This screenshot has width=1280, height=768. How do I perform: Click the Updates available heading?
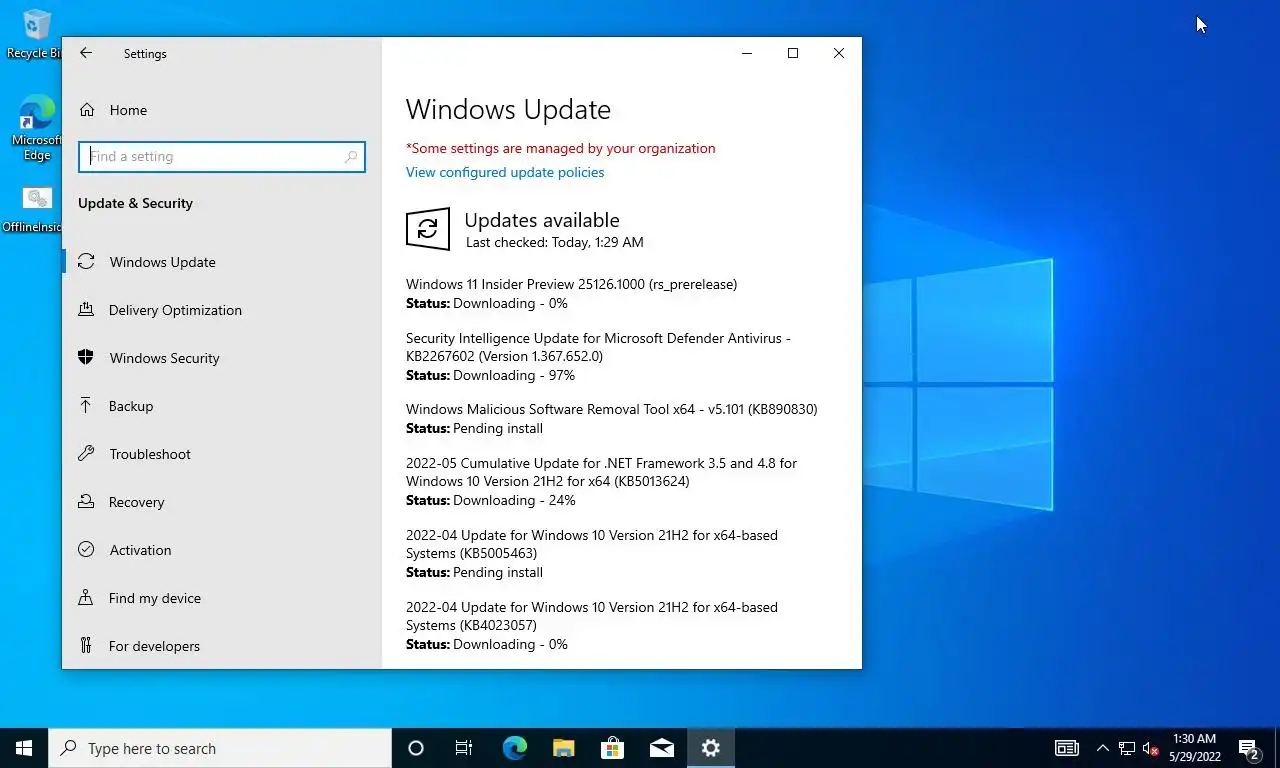tap(542, 220)
